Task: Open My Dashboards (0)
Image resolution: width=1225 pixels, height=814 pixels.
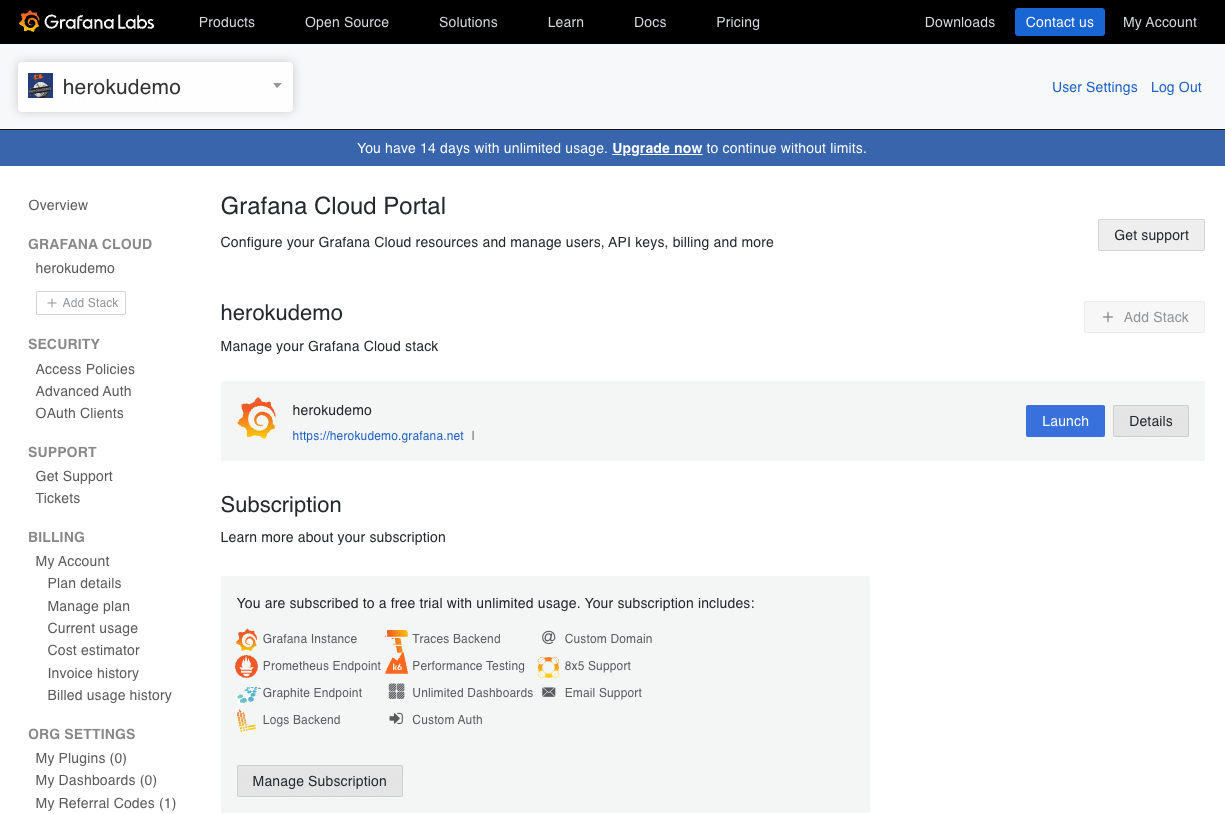Action: pyautogui.click(x=96, y=780)
